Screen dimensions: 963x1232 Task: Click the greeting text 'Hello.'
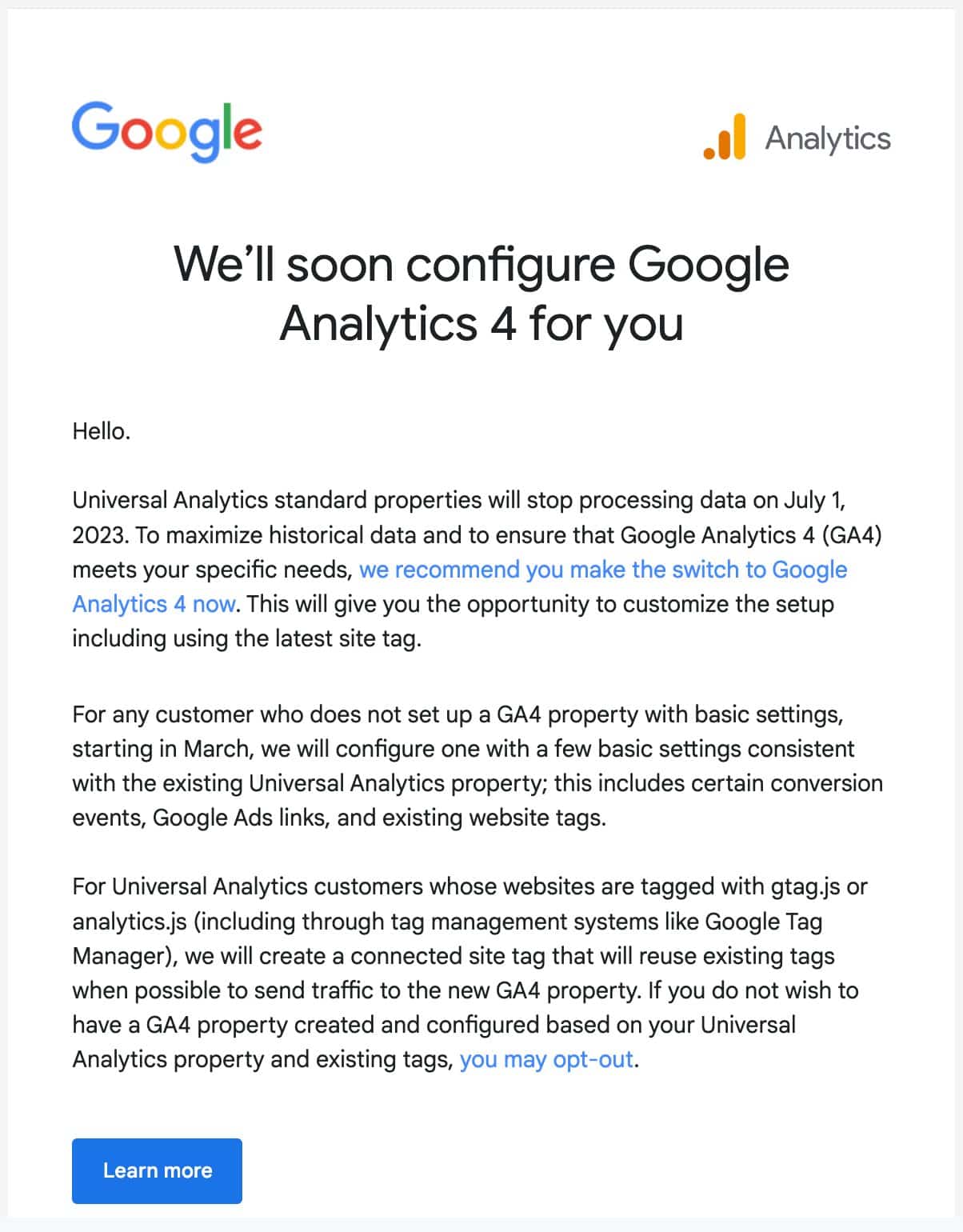pyautogui.click(x=102, y=429)
